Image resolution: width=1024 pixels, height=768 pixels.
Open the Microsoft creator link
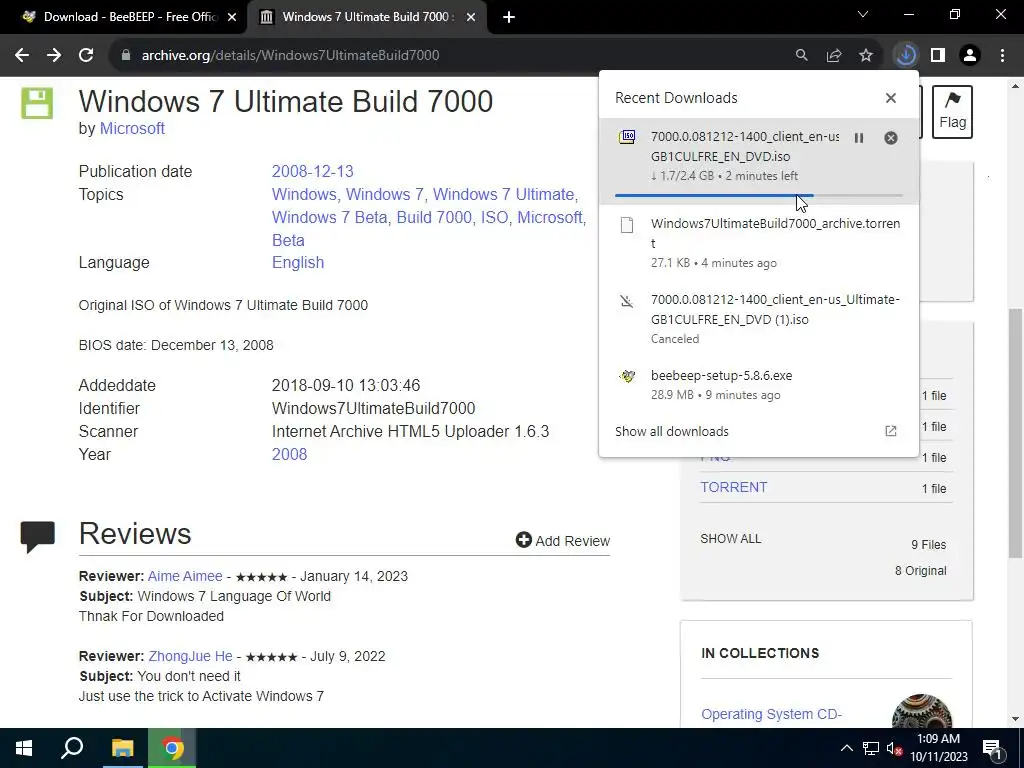tap(132, 129)
